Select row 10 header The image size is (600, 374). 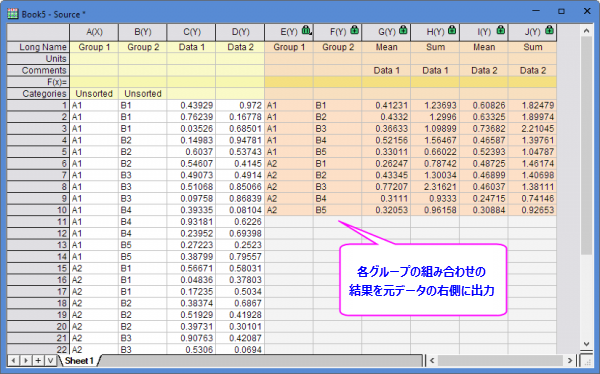[x=38, y=210]
